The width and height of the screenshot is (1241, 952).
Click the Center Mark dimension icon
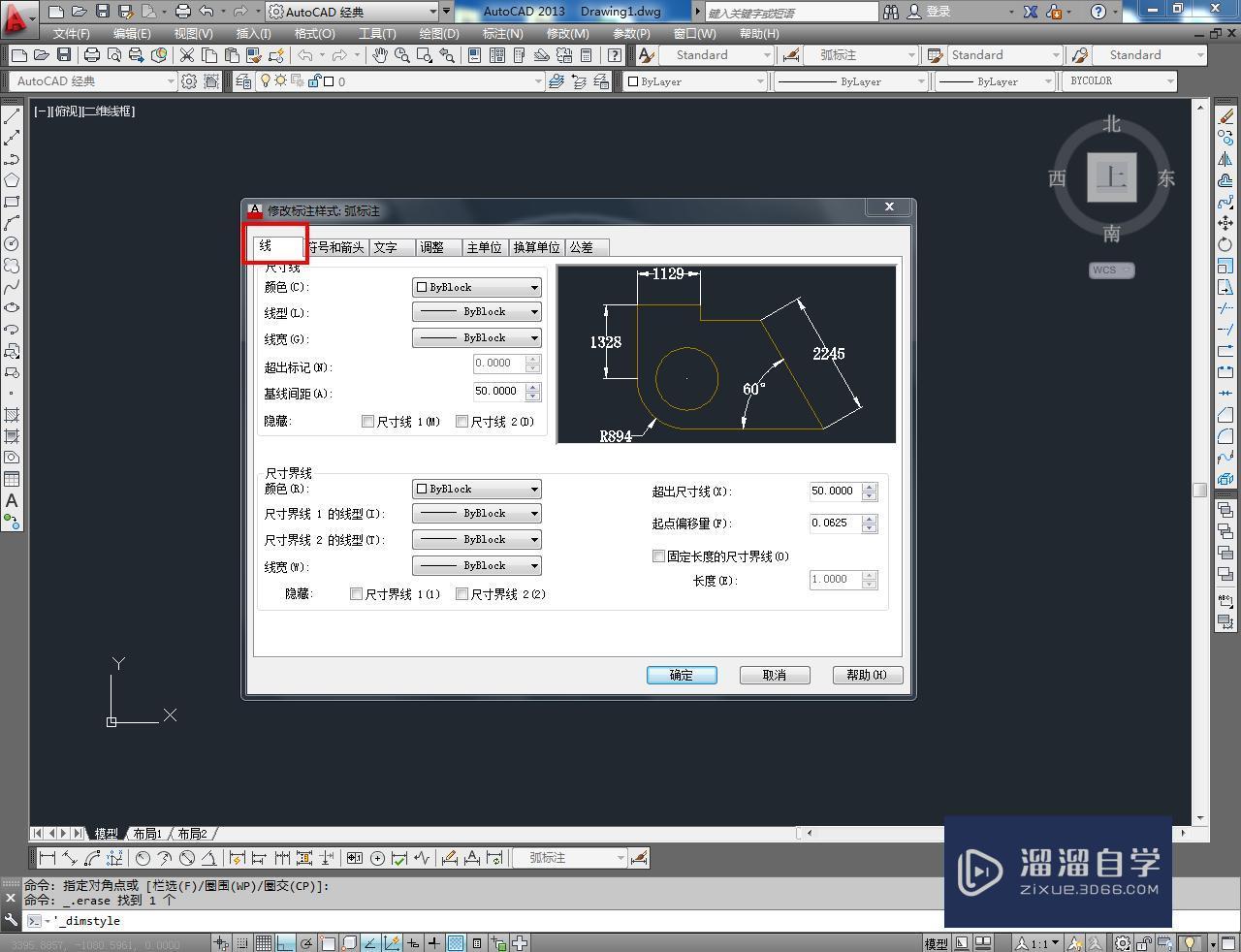pyautogui.click(x=377, y=858)
